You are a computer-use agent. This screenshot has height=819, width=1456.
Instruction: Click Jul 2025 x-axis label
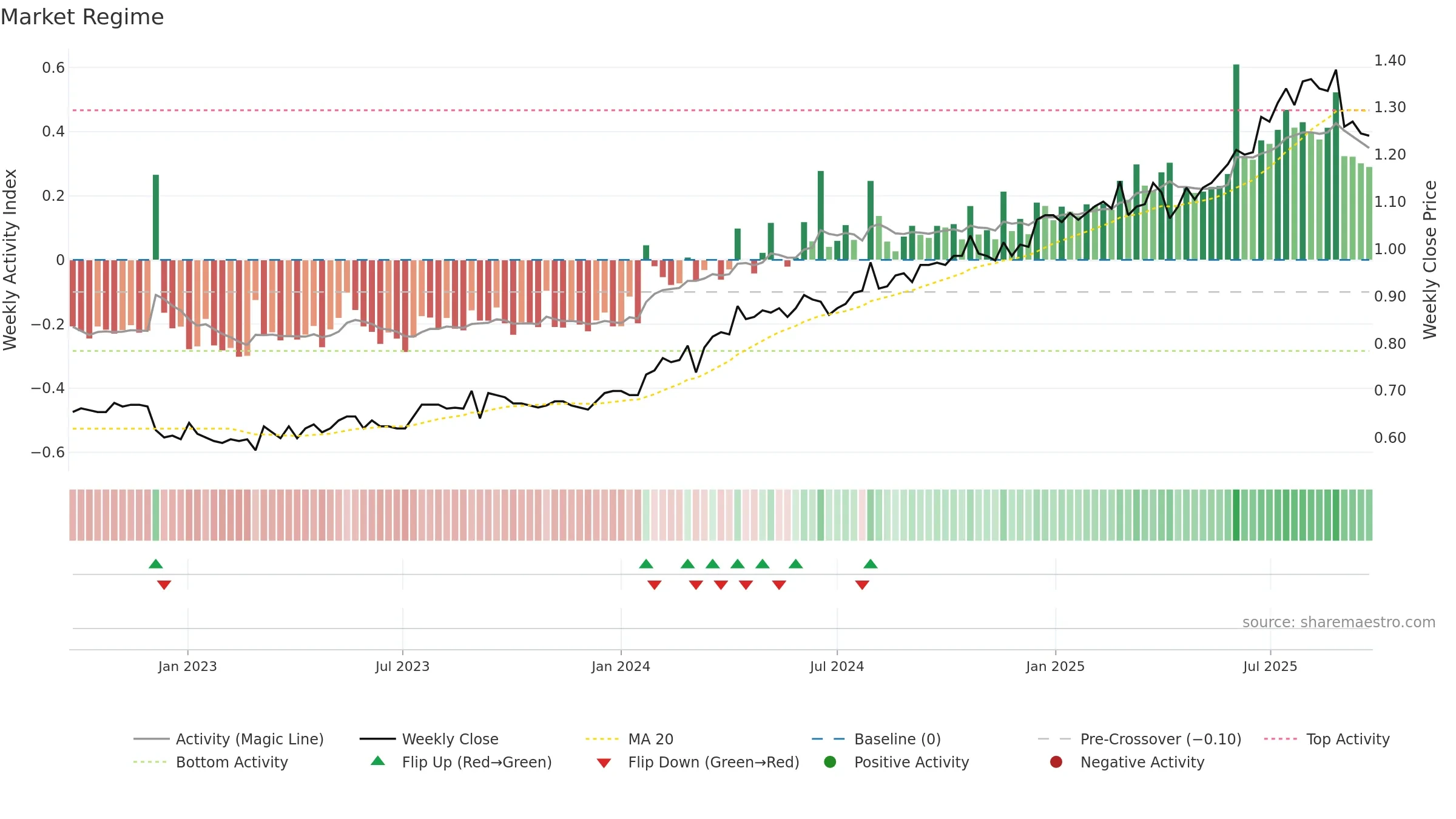[x=1270, y=666]
